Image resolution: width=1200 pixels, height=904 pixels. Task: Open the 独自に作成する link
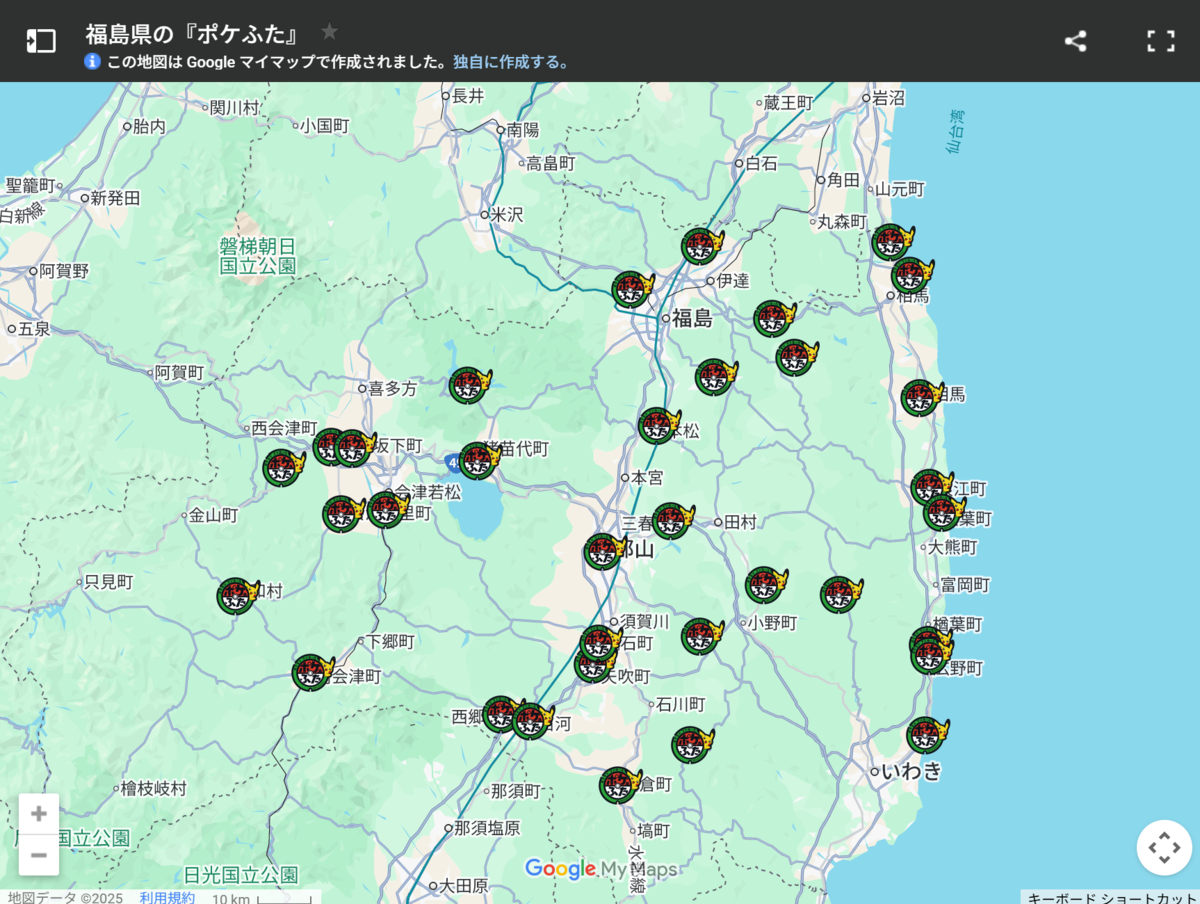pos(510,62)
